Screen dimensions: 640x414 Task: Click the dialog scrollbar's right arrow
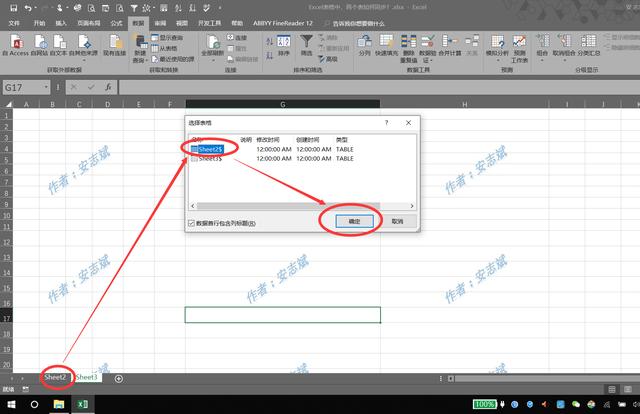click(x=412, y=206)
